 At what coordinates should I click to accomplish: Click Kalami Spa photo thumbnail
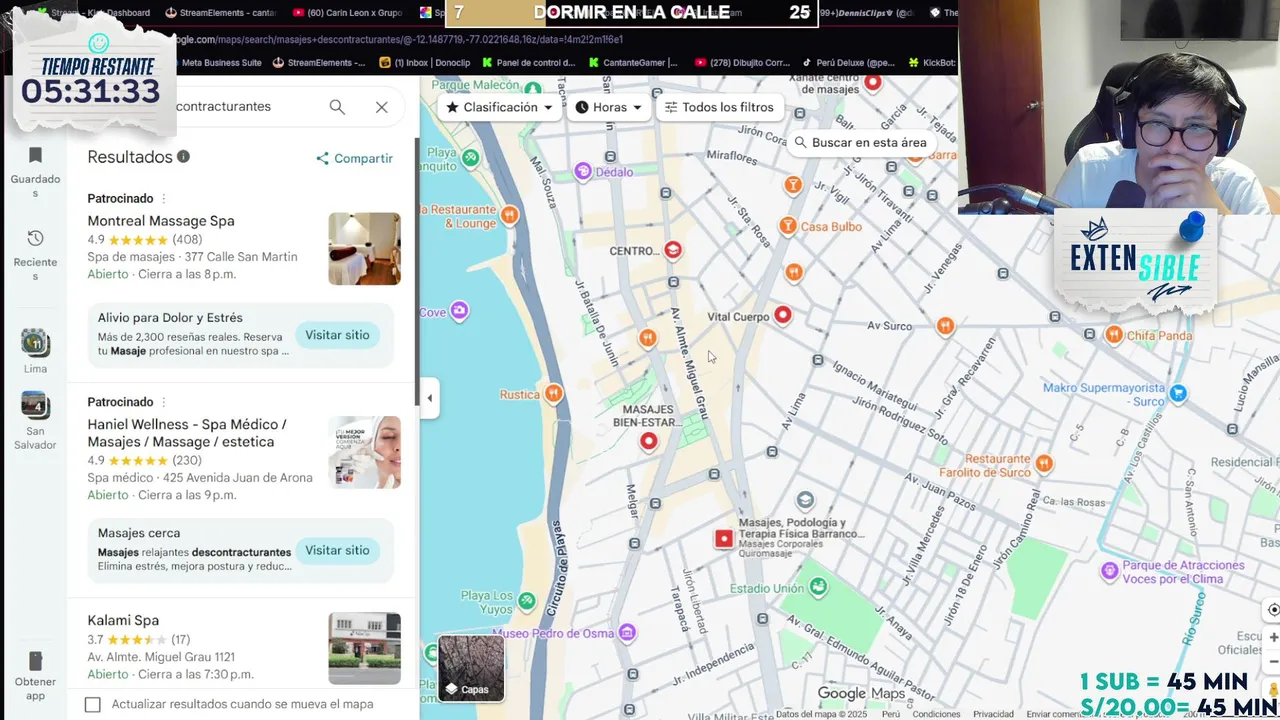[364, 648]
